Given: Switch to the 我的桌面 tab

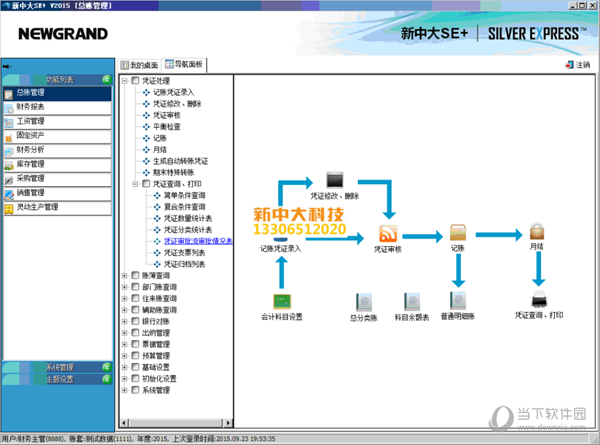Looking at the screenshot, I should 139,65.
